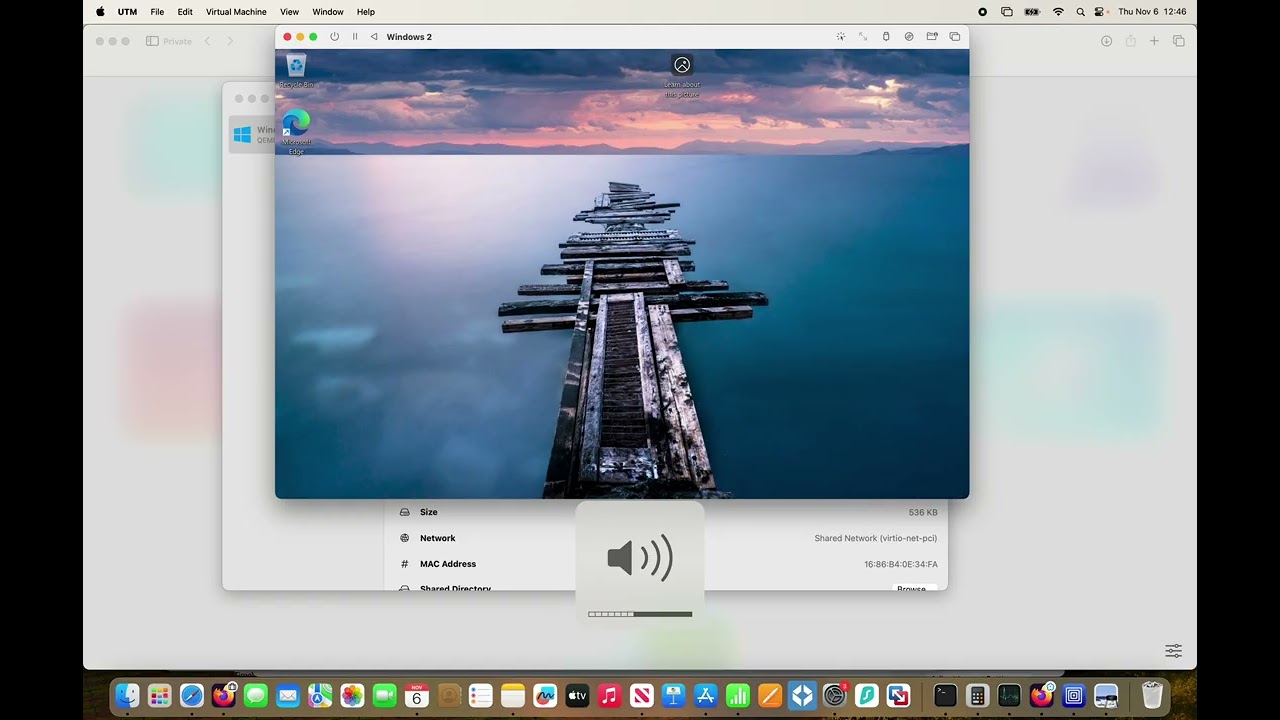Viewport: 1280px width, 720px height.
Task: Show Safari tab overview icon
Action: tap(1178, 41)
